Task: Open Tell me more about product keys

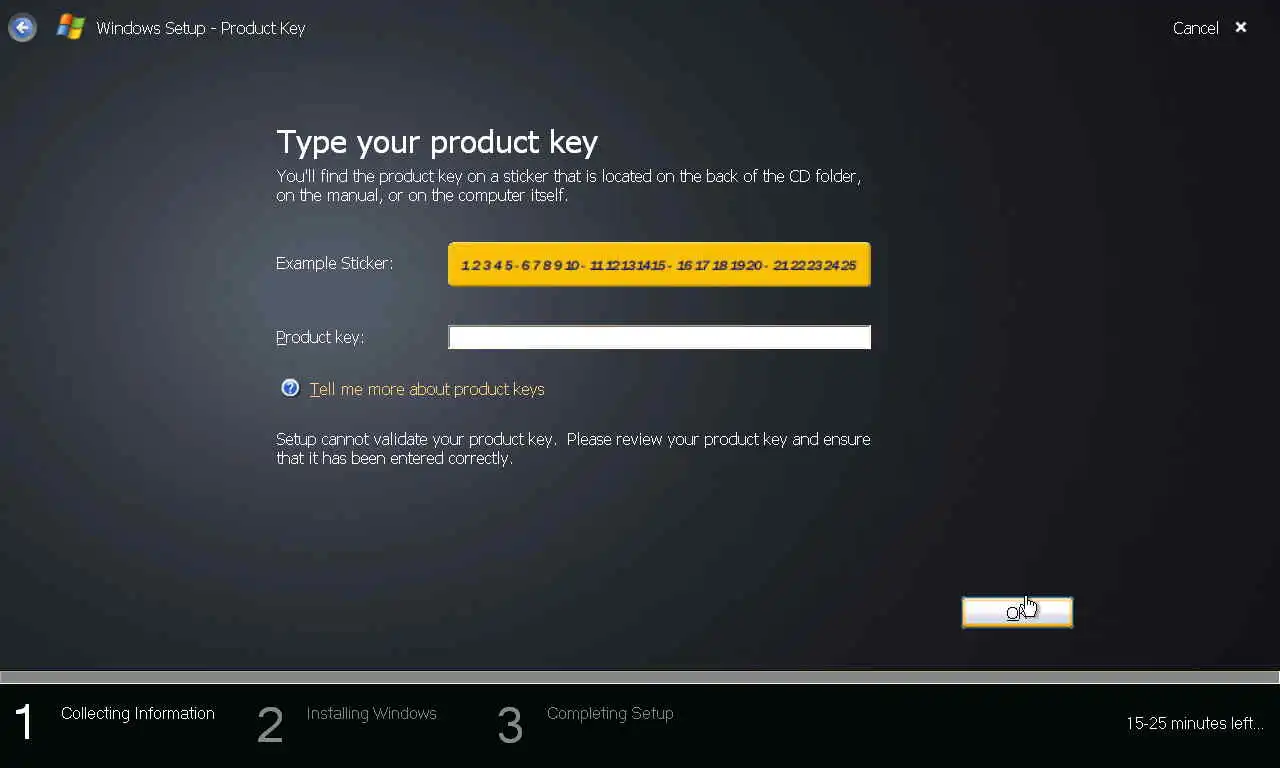Action: [x=427, y=389]
